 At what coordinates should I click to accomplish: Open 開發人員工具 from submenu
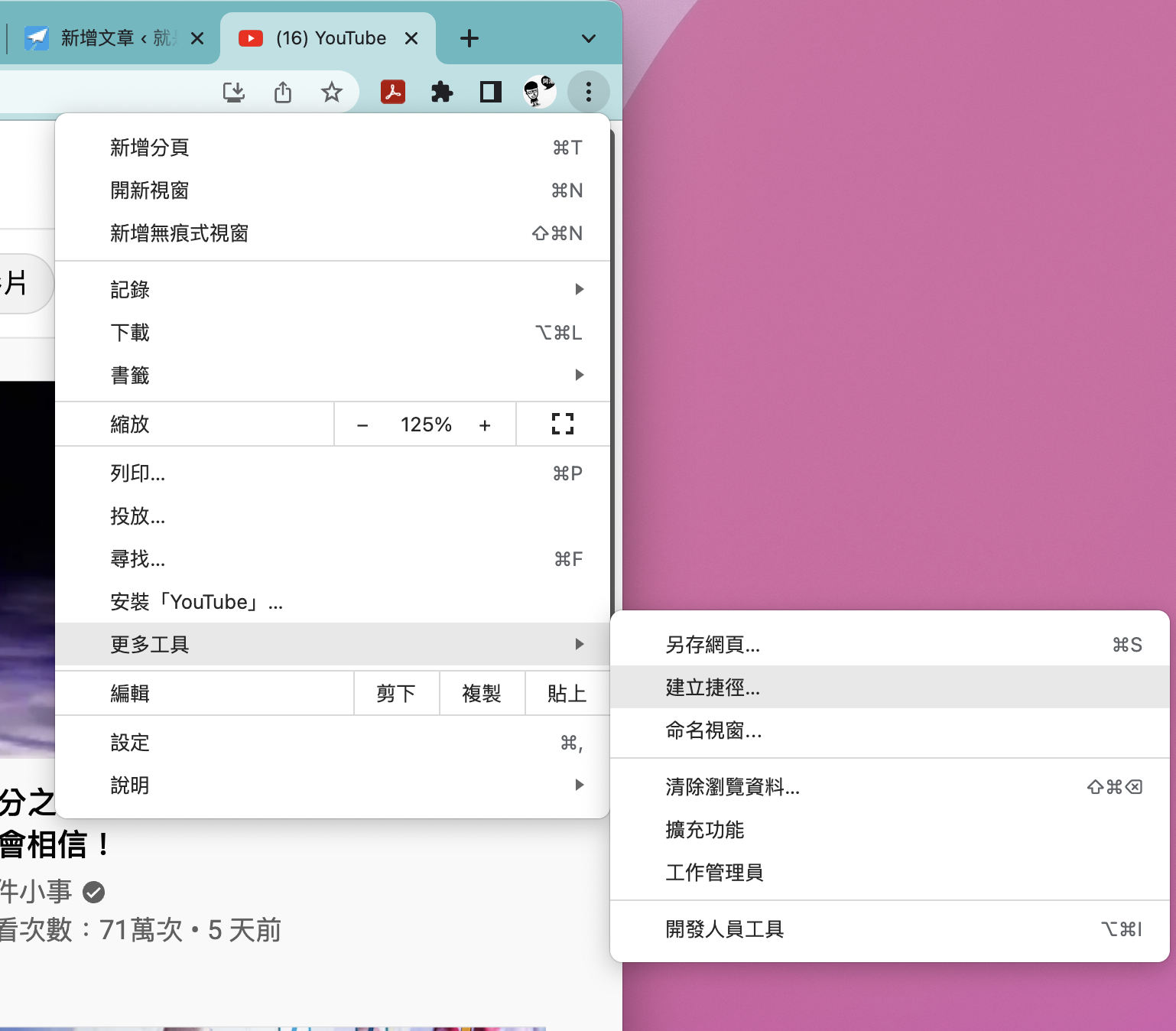click(x=890, y=929)
